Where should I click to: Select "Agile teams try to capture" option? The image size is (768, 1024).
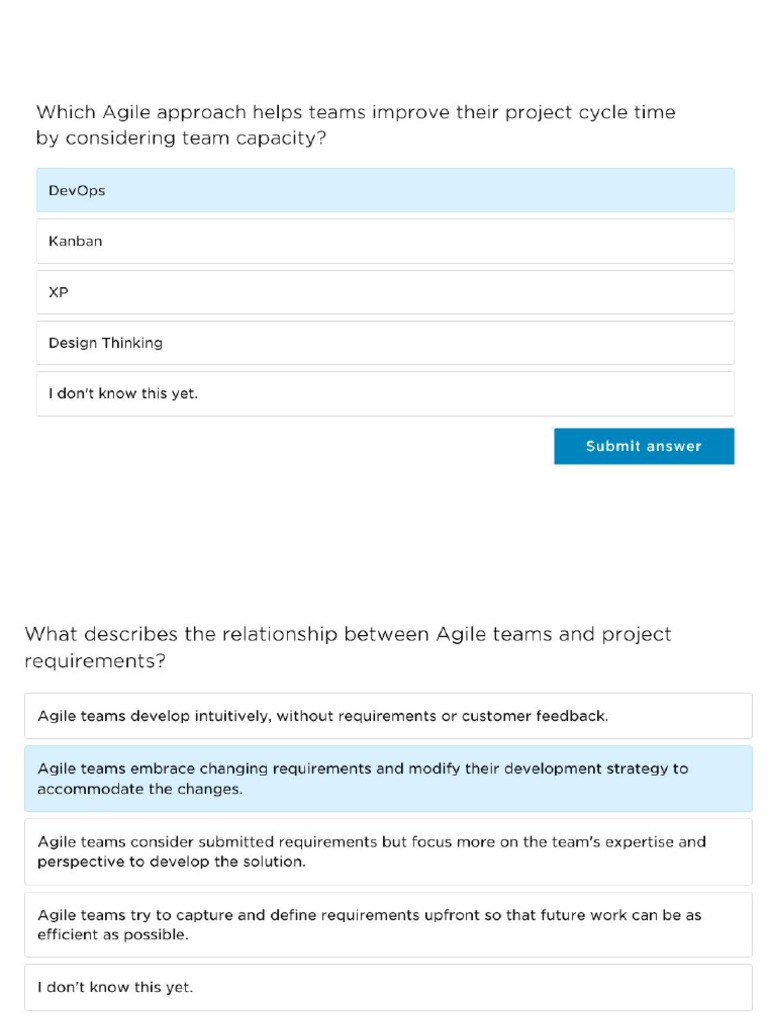click(388, 924)
